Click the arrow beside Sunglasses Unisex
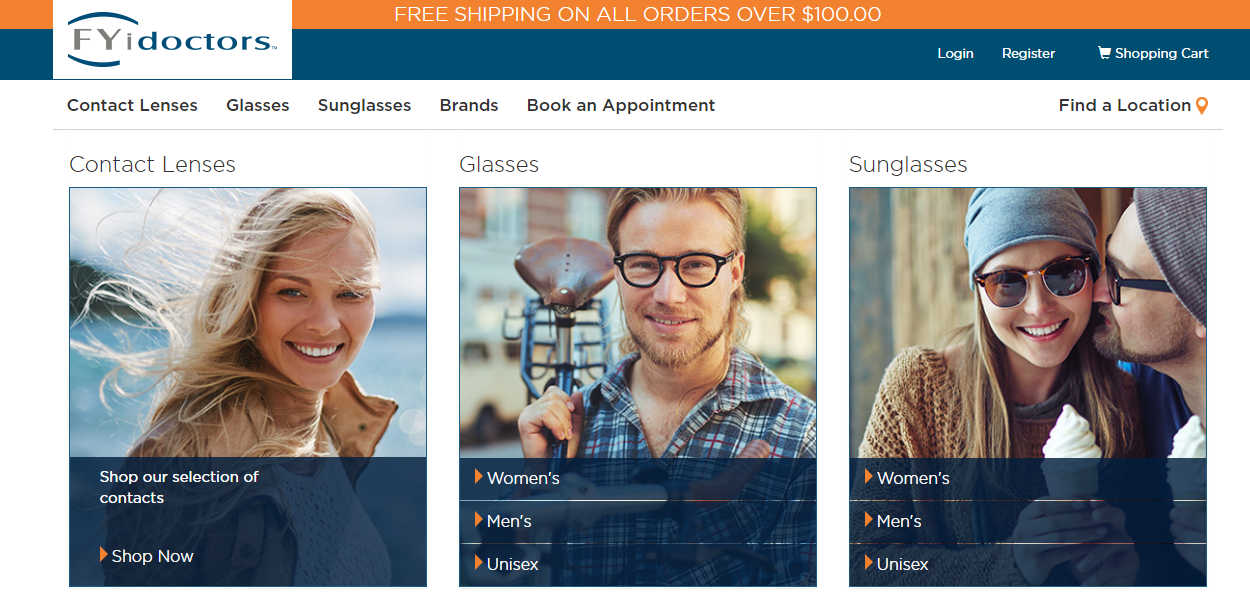The height and width of the screenshot is (603, 1250). point(869,563)
